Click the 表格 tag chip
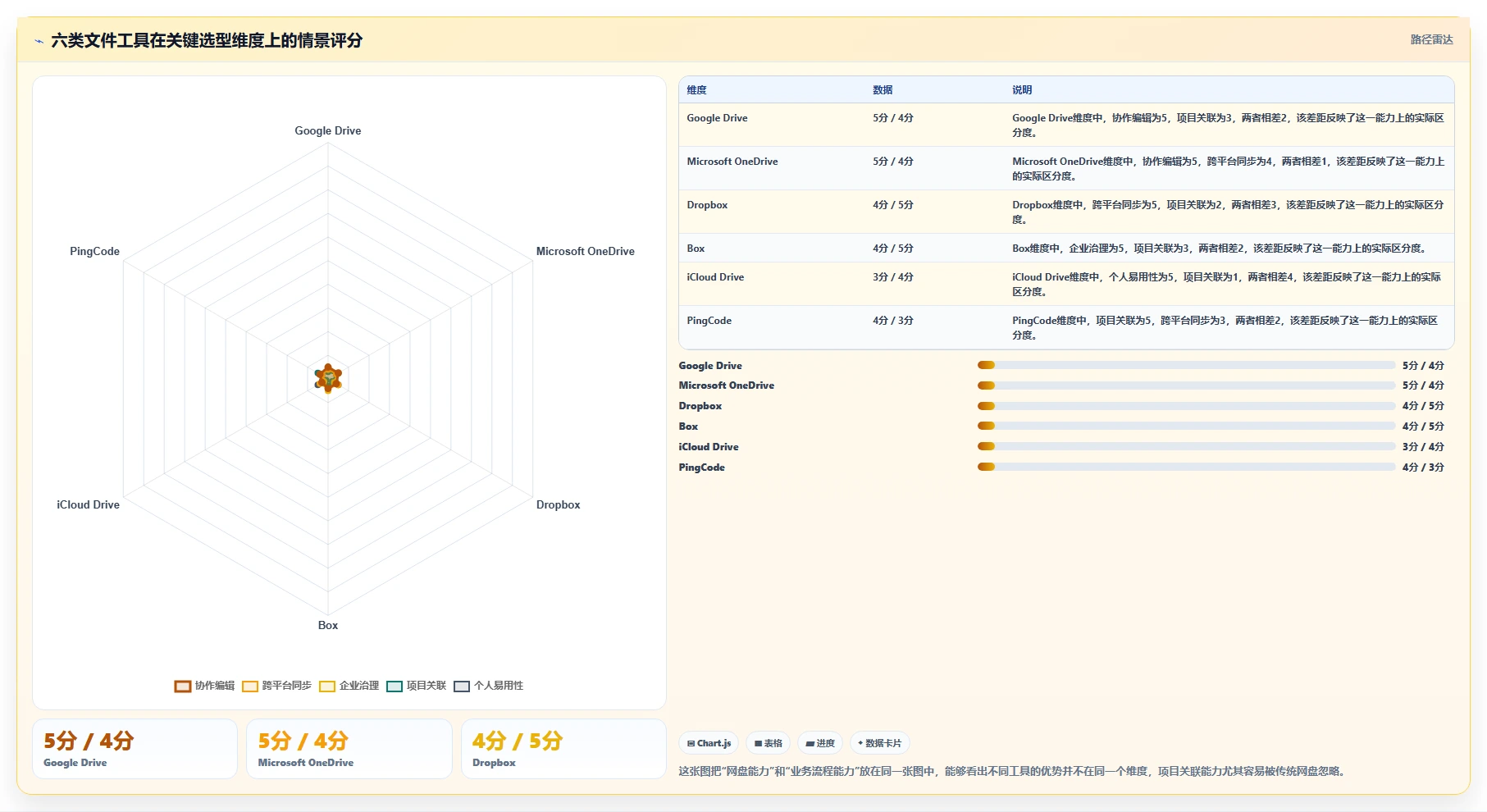The height and width of the screenshot is (812, 1487). coord(769,743)
